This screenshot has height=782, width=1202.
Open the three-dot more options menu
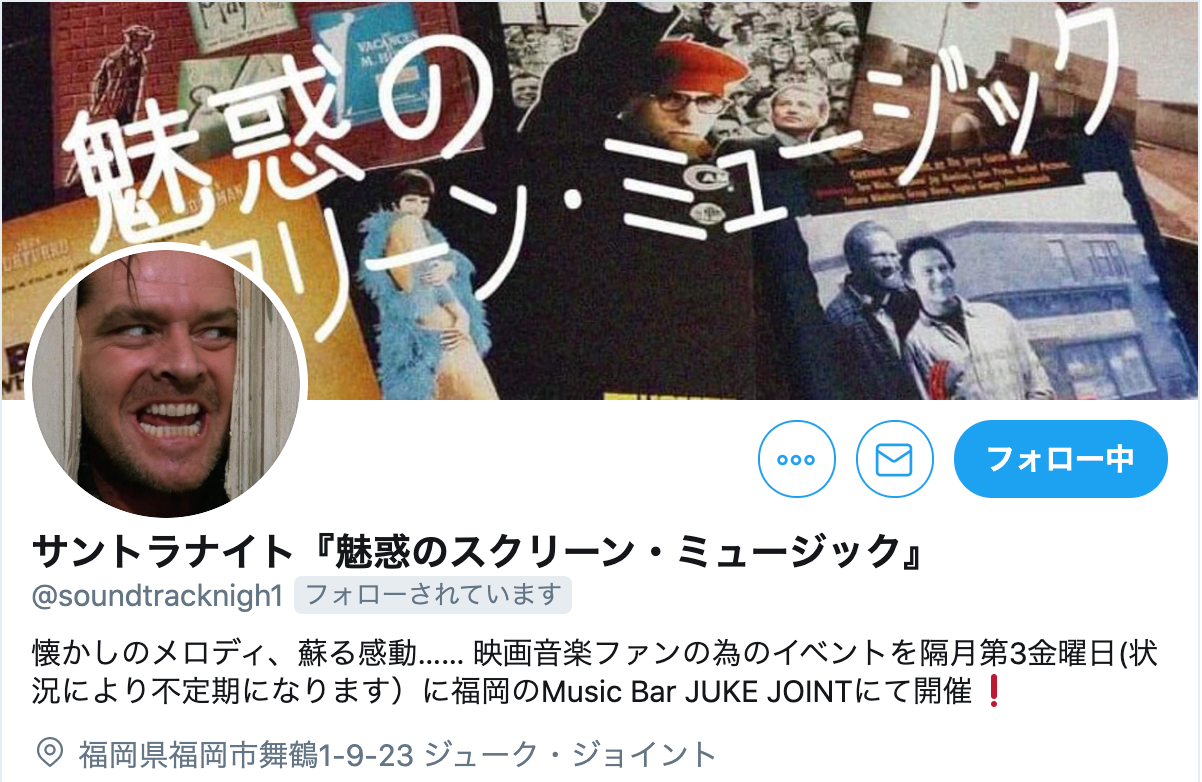(x=796, y=460)
